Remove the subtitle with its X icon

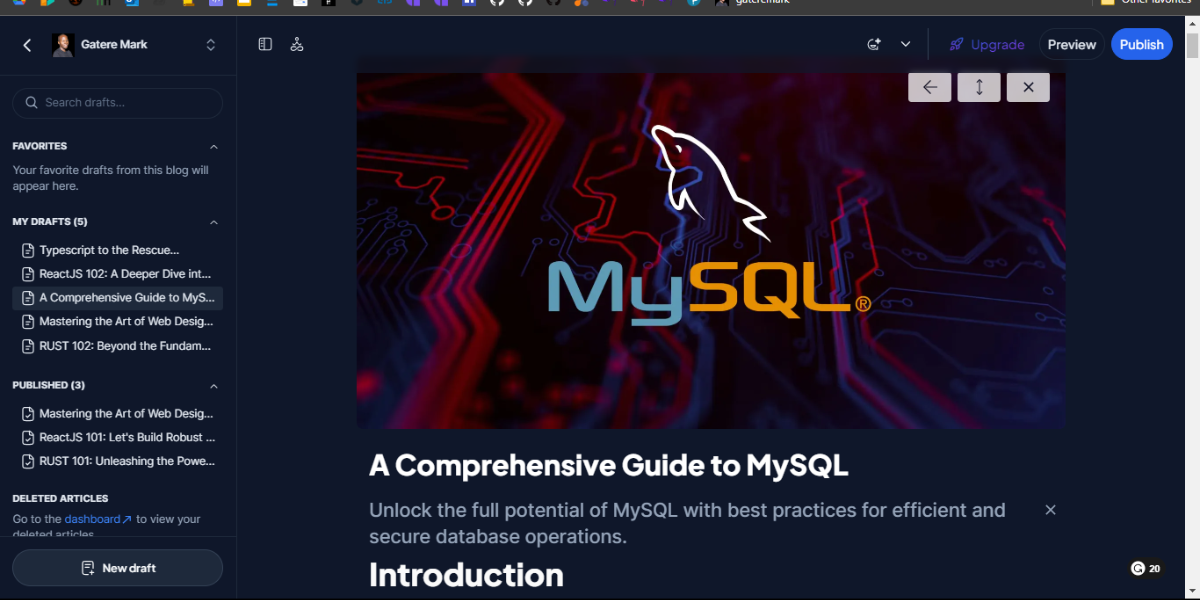tap(1050, 510)
